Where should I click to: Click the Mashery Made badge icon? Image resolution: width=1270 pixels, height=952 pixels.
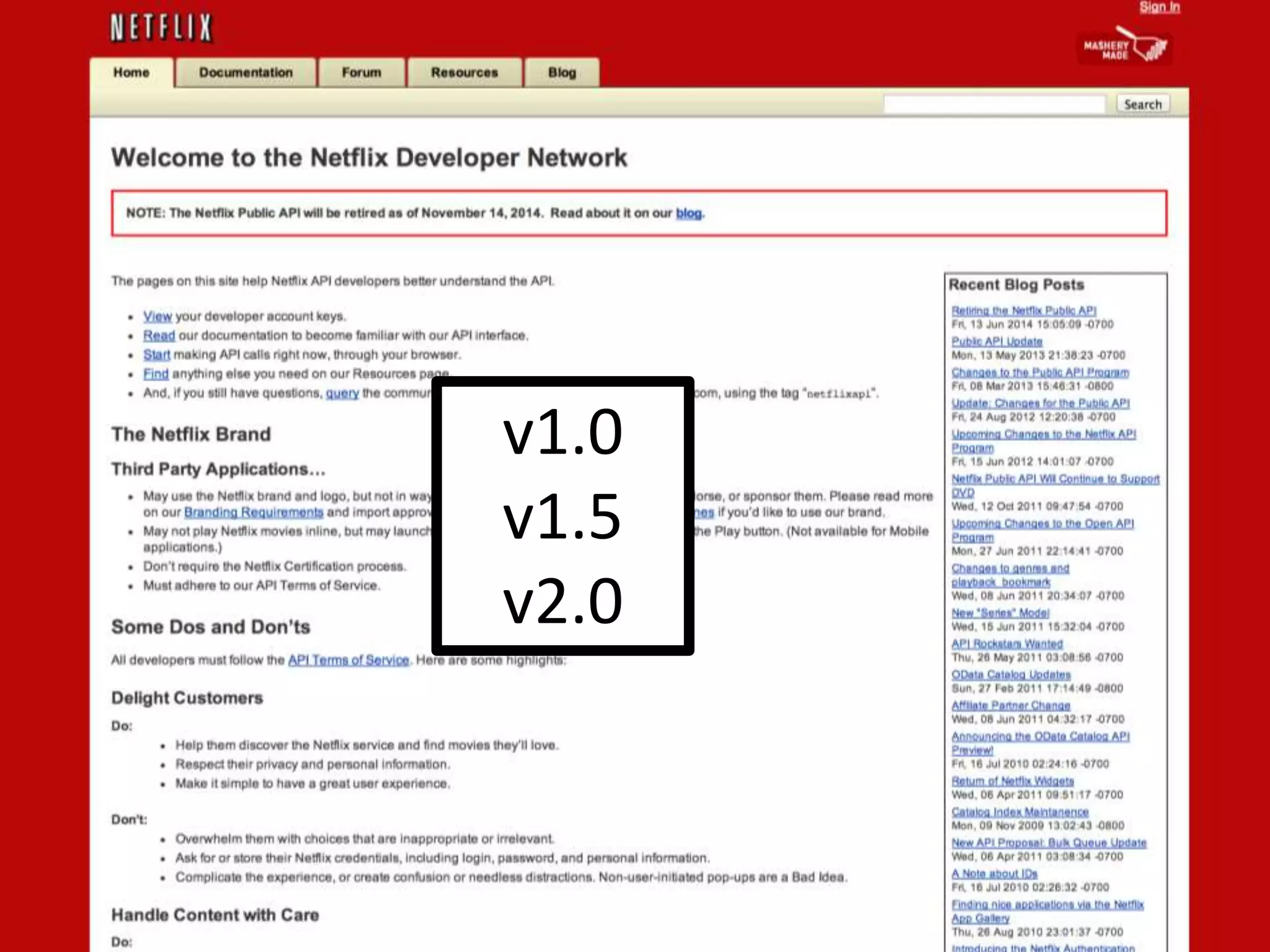pyautogui.click(x=1124, y=47)
